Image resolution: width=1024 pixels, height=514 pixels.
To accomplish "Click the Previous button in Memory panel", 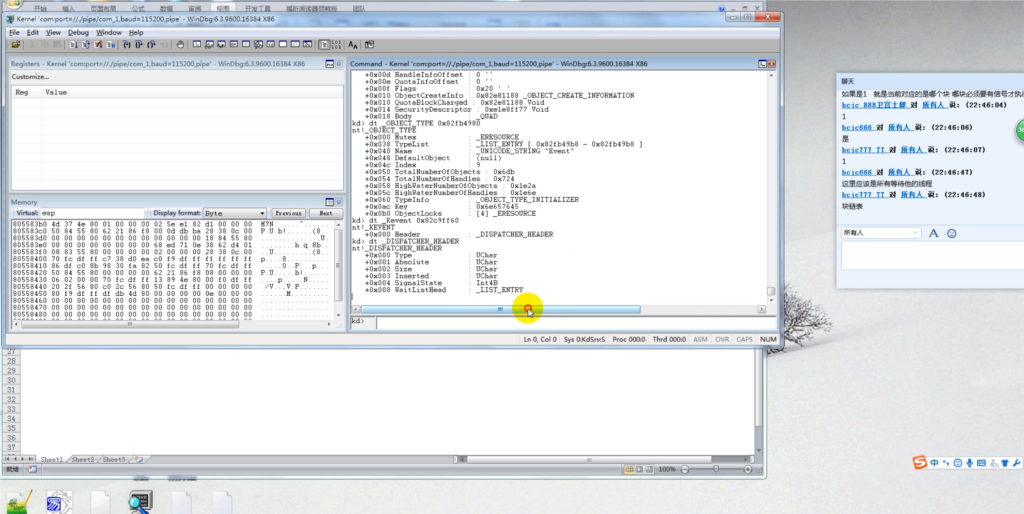I will click(x=288, y=213).
